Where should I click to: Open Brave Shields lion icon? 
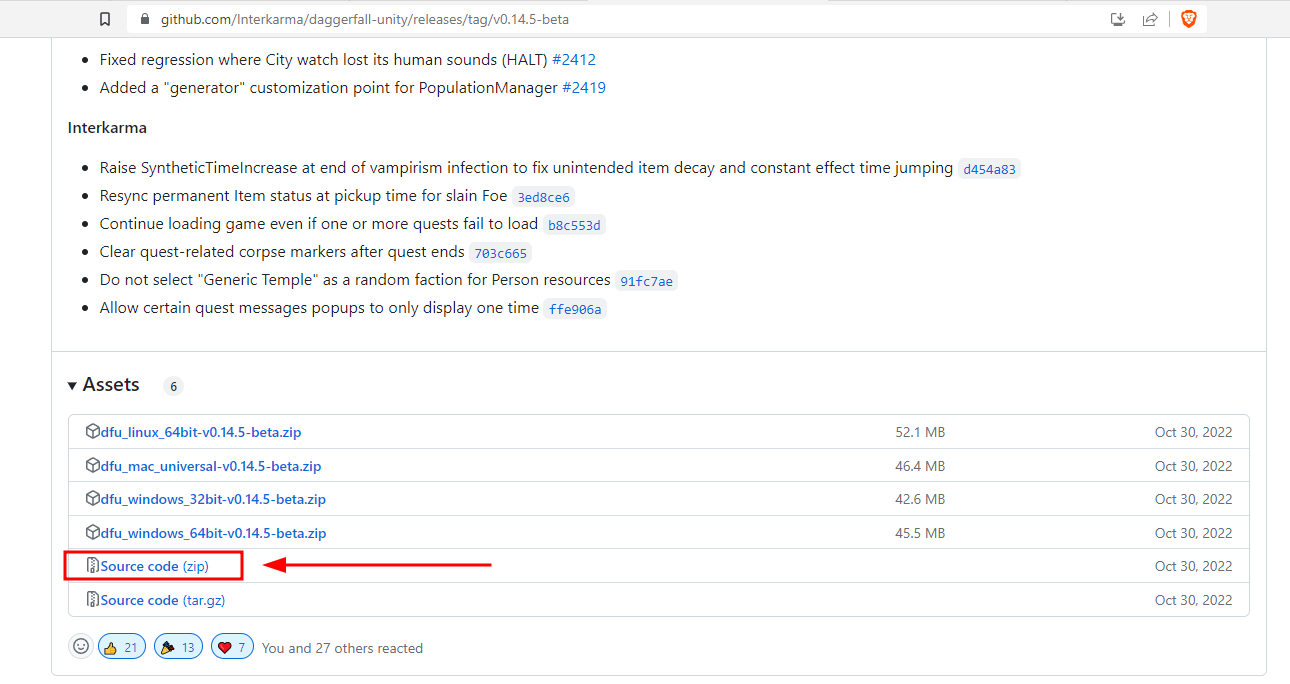pos(1188,19)
